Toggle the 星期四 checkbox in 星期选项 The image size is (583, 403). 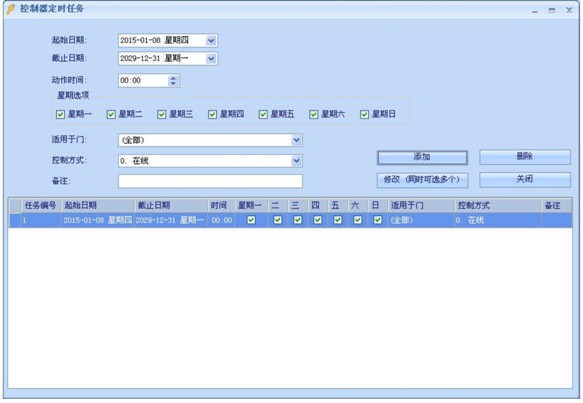pyautogui.click(x=212, y=115)
